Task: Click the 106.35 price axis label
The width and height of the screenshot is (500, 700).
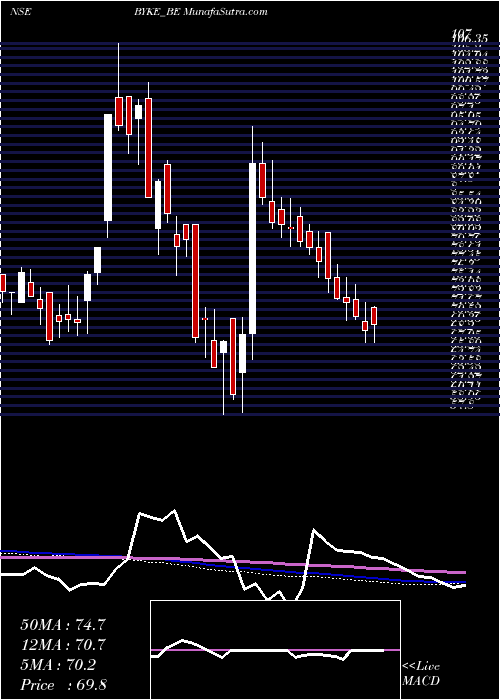Action: [x=471, y=38]
